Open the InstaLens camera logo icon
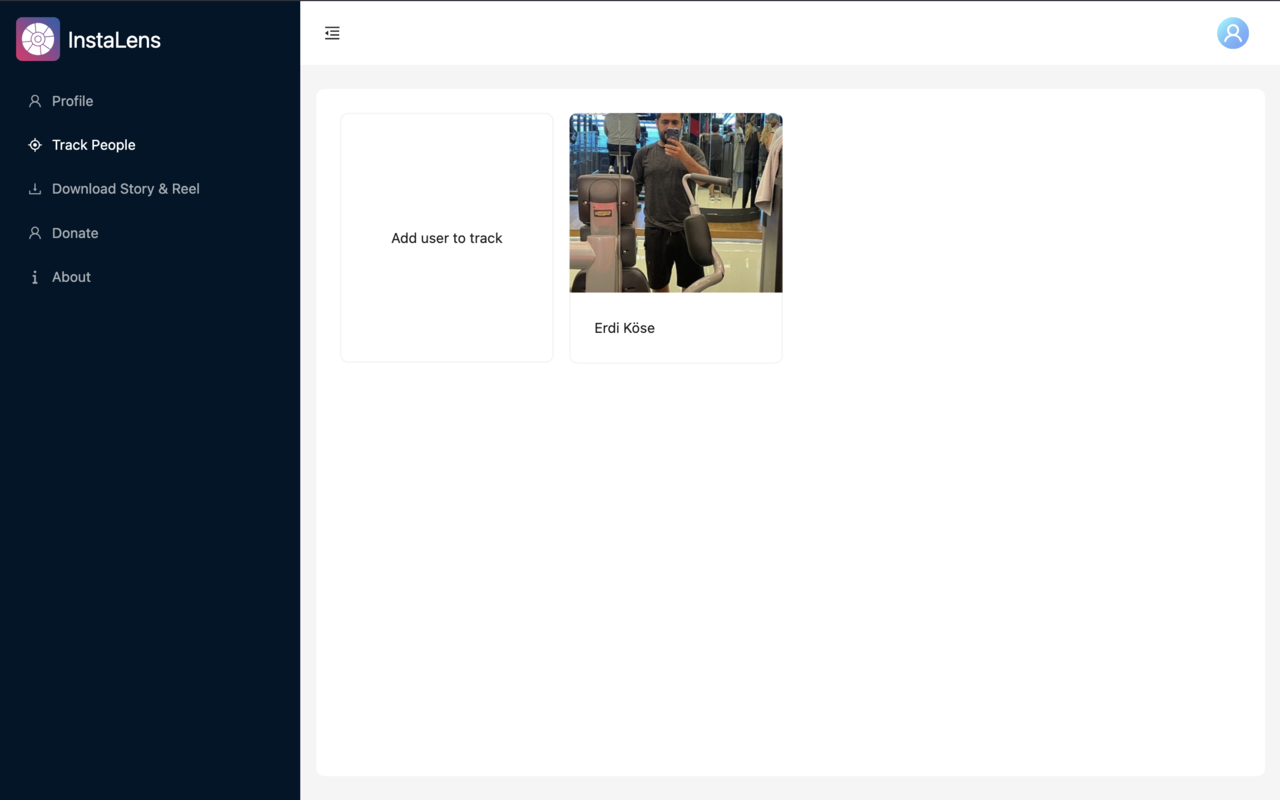Image resolution: width=1280 pixels, height=800 pixels. (37, 39)
